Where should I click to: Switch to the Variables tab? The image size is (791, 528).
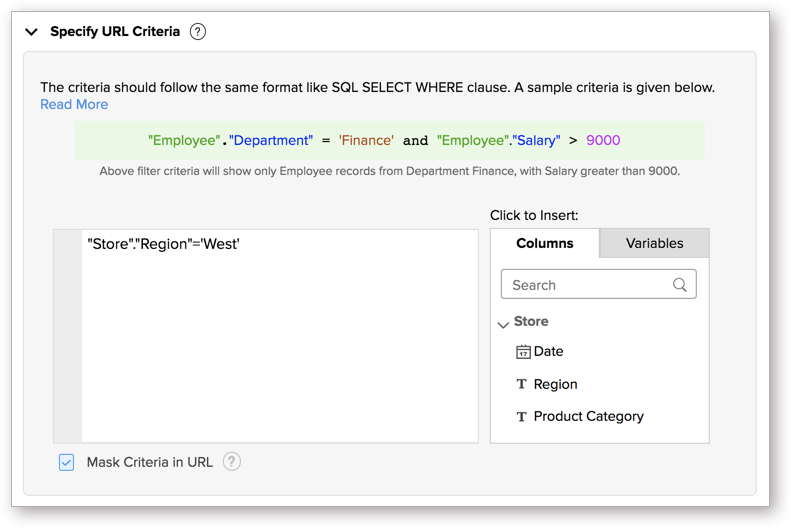click(x=654, y=243)
